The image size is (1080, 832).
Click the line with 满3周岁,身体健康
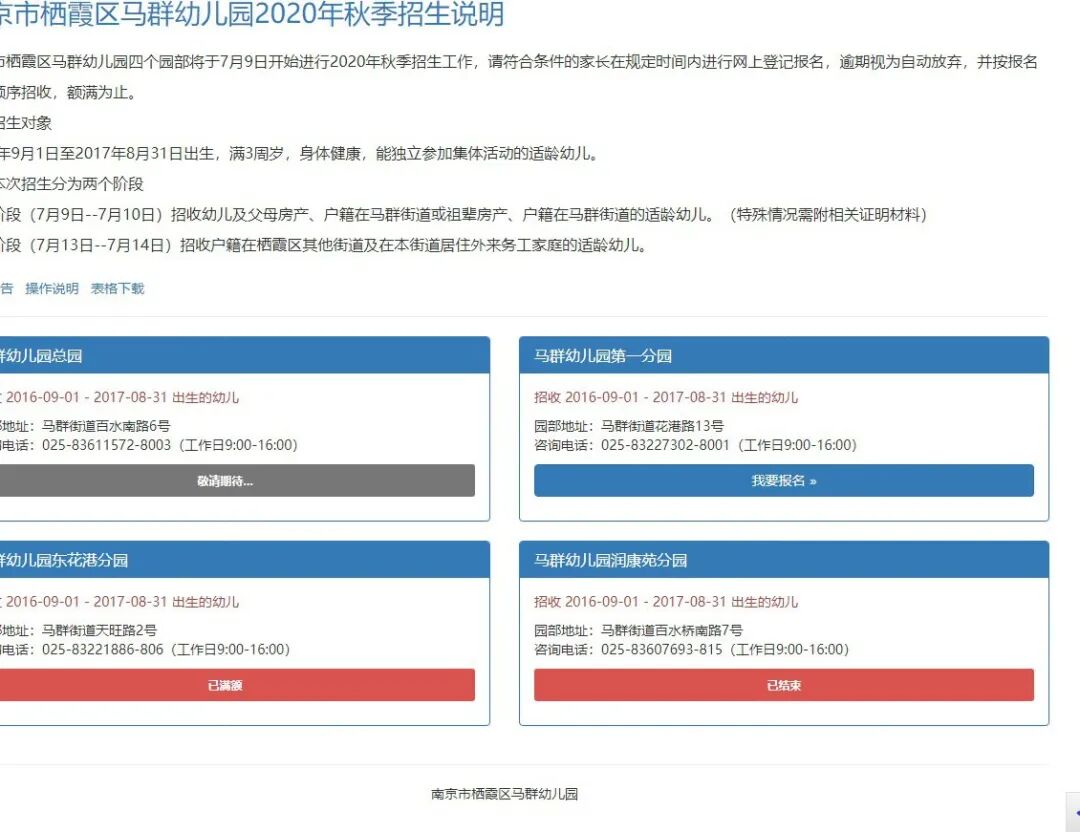(x=299, y=154)
